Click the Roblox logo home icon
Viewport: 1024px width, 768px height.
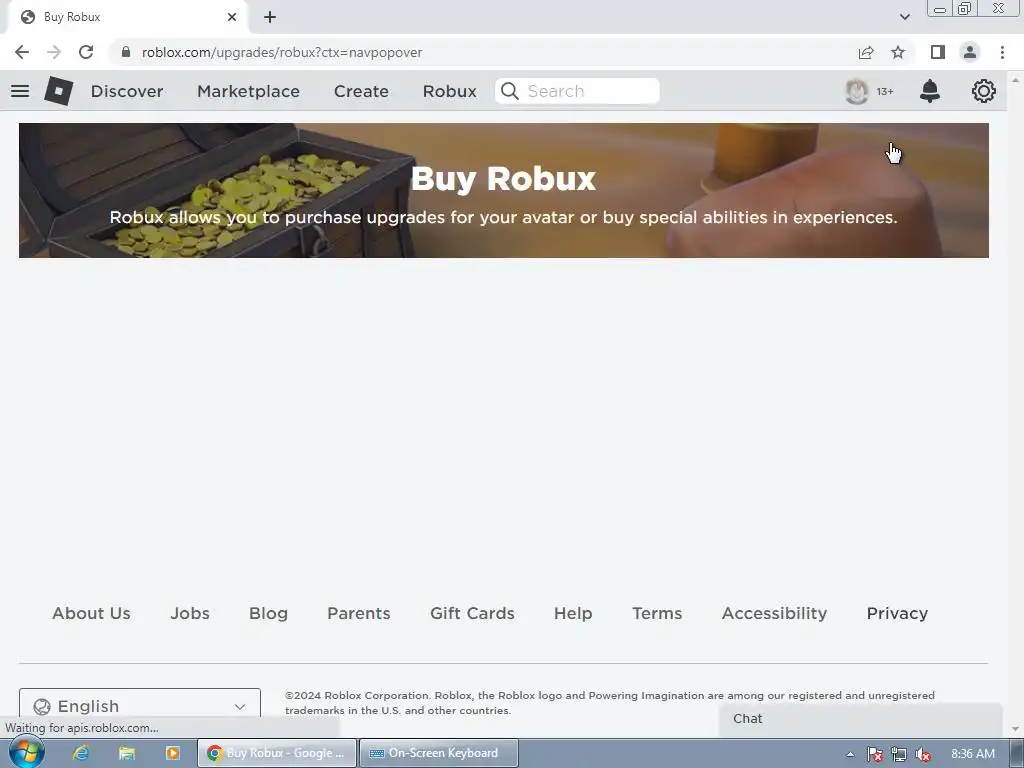(x=59, y=91)
